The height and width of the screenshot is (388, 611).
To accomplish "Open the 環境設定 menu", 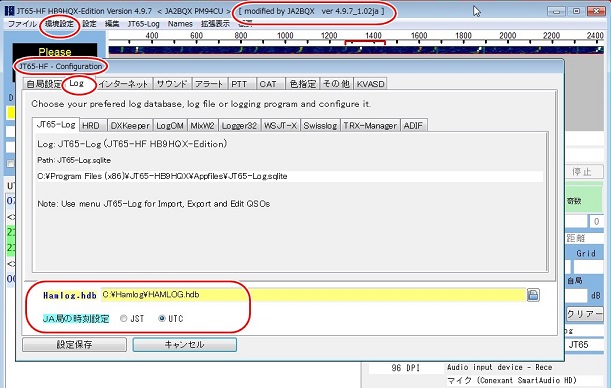I will (59, 24).
